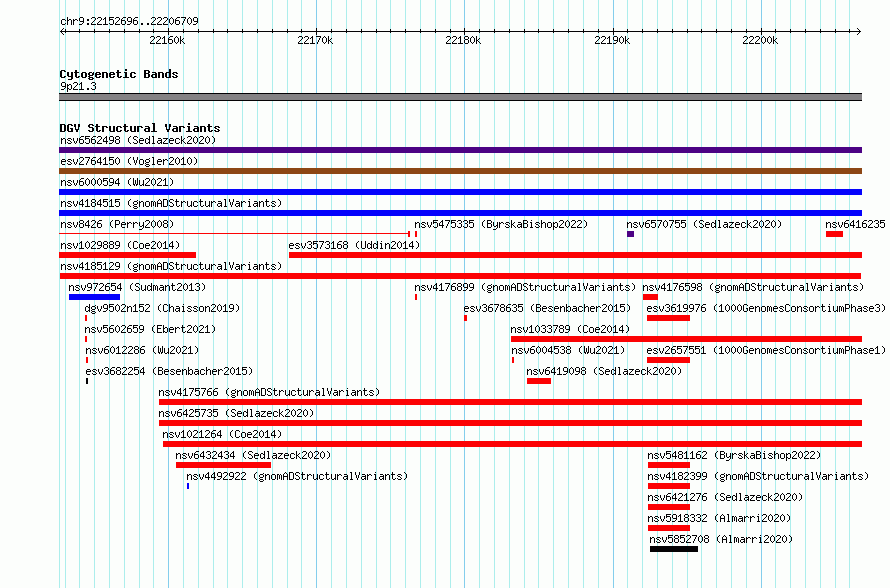Screen dimensions: 890x588
Task: Open variant nsv5602659 (Ebert2021) label
Action: coord(150,329)
